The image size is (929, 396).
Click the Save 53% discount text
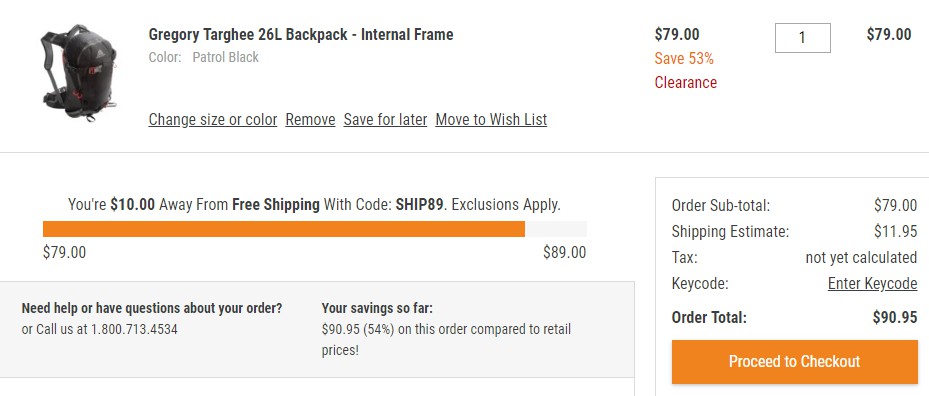tap(684, 59)
